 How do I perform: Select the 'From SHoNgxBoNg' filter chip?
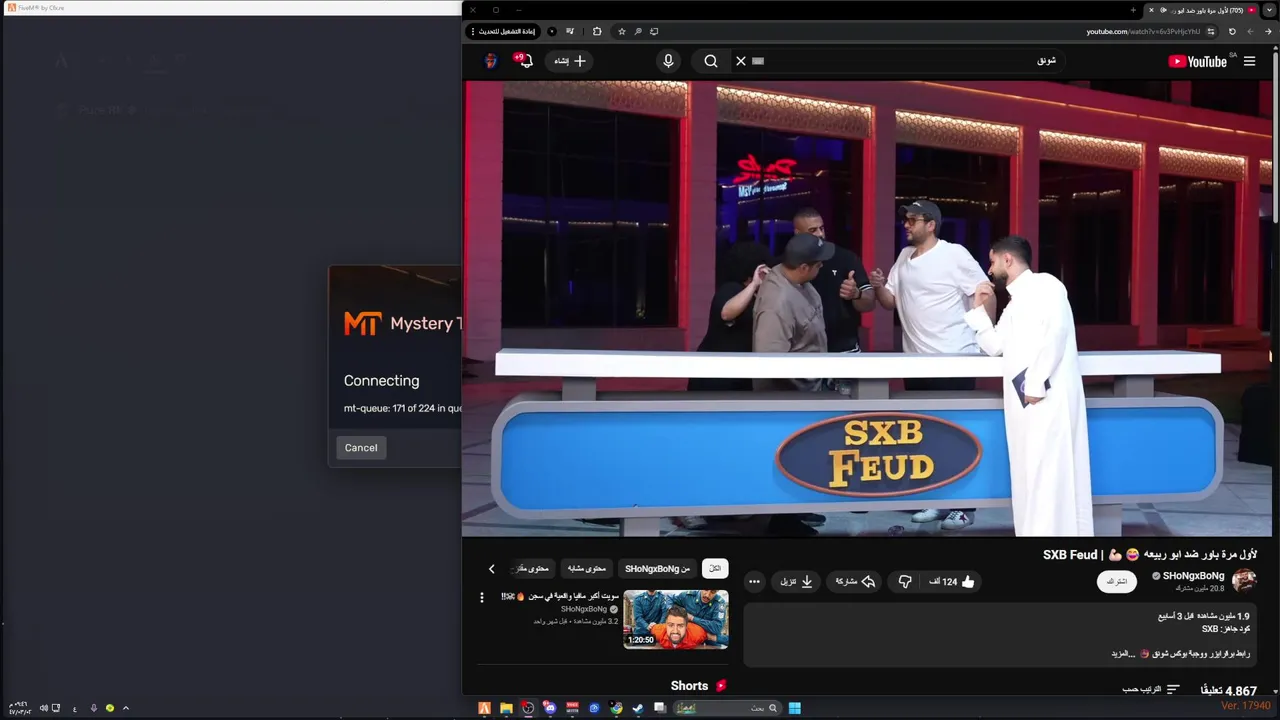658,568
